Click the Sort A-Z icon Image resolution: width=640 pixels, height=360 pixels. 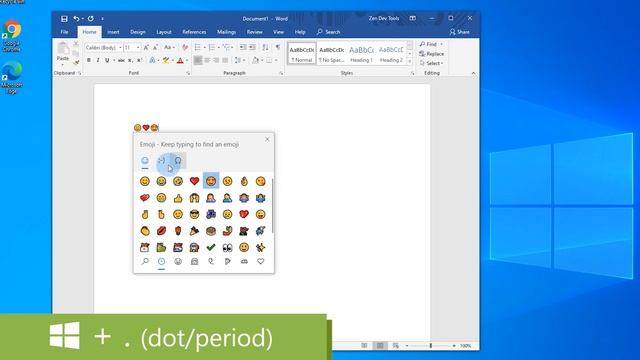coord(265,48)
